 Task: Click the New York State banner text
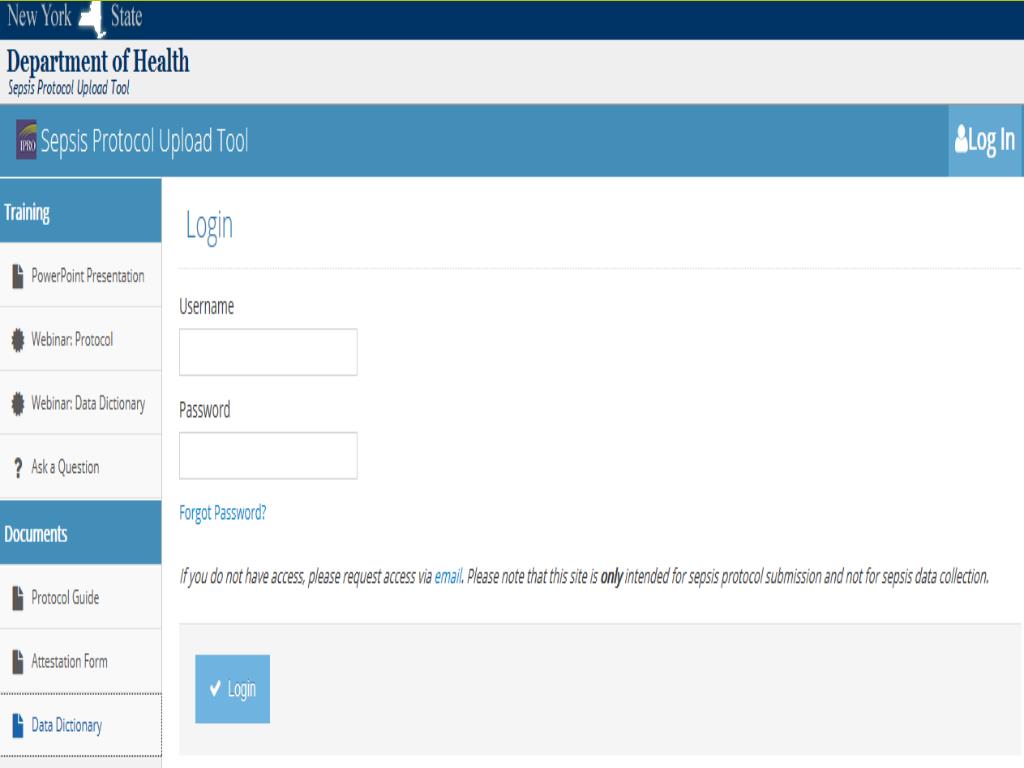pyautogui.click(x=74, y=16)
